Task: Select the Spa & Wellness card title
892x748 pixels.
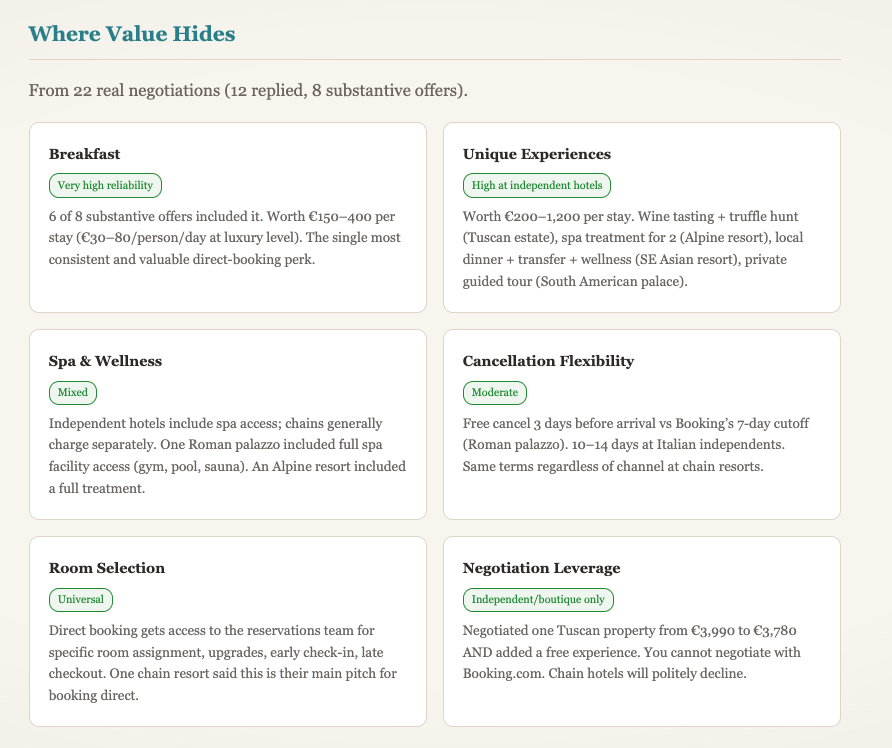Action: pyautogui.click(x=105, y=361)
